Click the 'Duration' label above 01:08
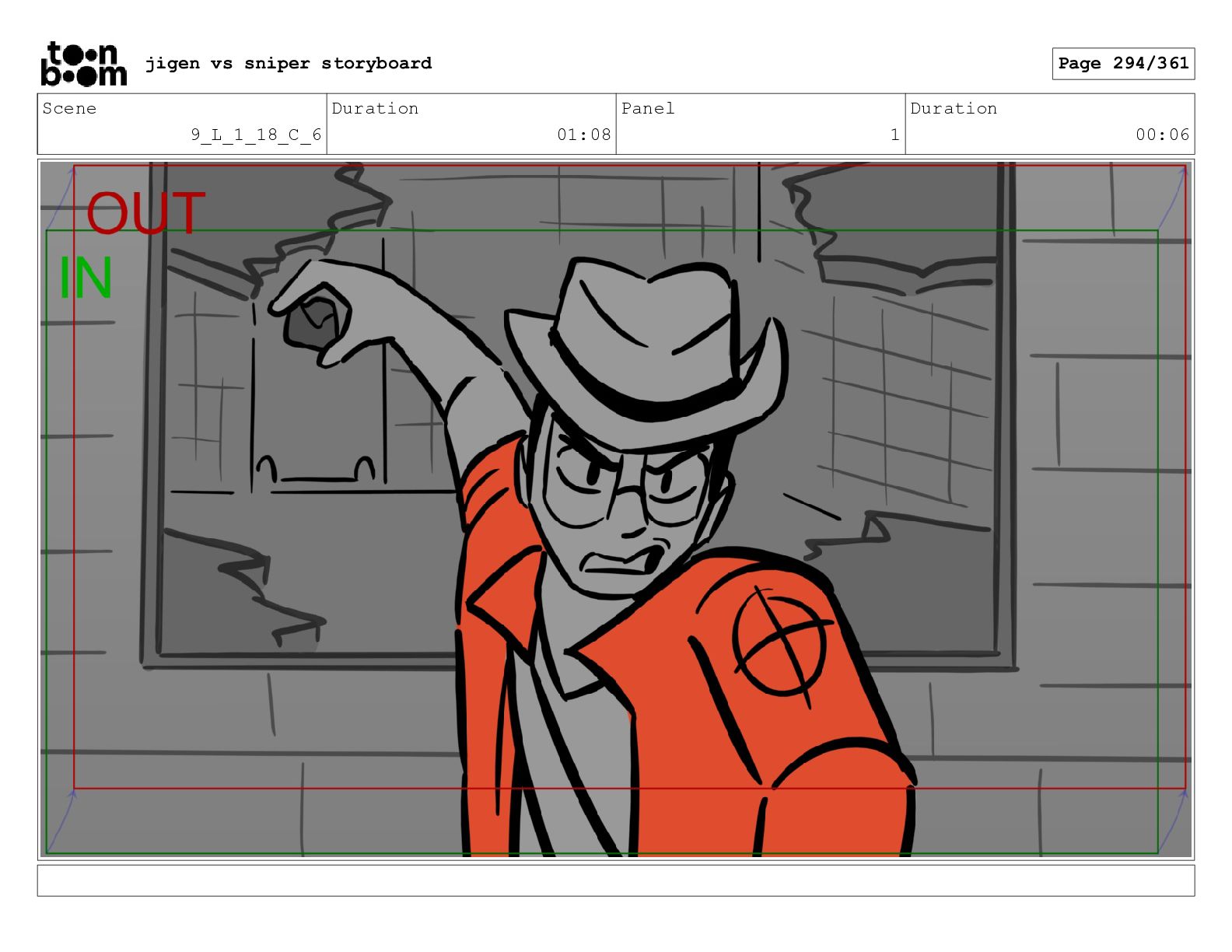The width and height of the screenshot is (1232, 952). point(375,108)
